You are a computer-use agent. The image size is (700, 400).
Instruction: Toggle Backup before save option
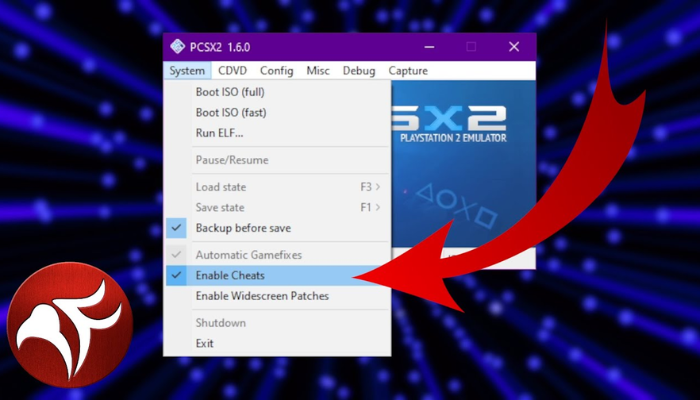tap(277, 228)
